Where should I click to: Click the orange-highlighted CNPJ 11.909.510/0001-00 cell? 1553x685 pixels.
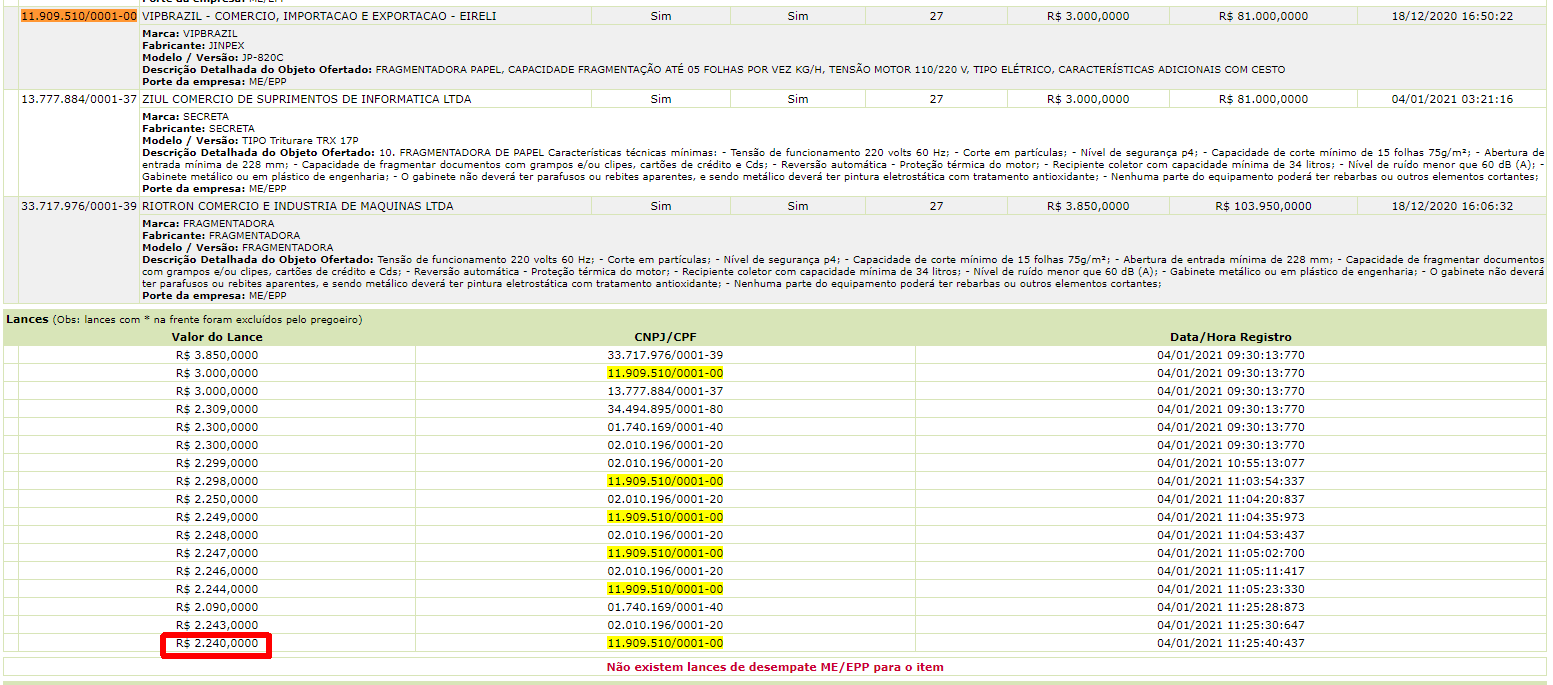point(78,17)
